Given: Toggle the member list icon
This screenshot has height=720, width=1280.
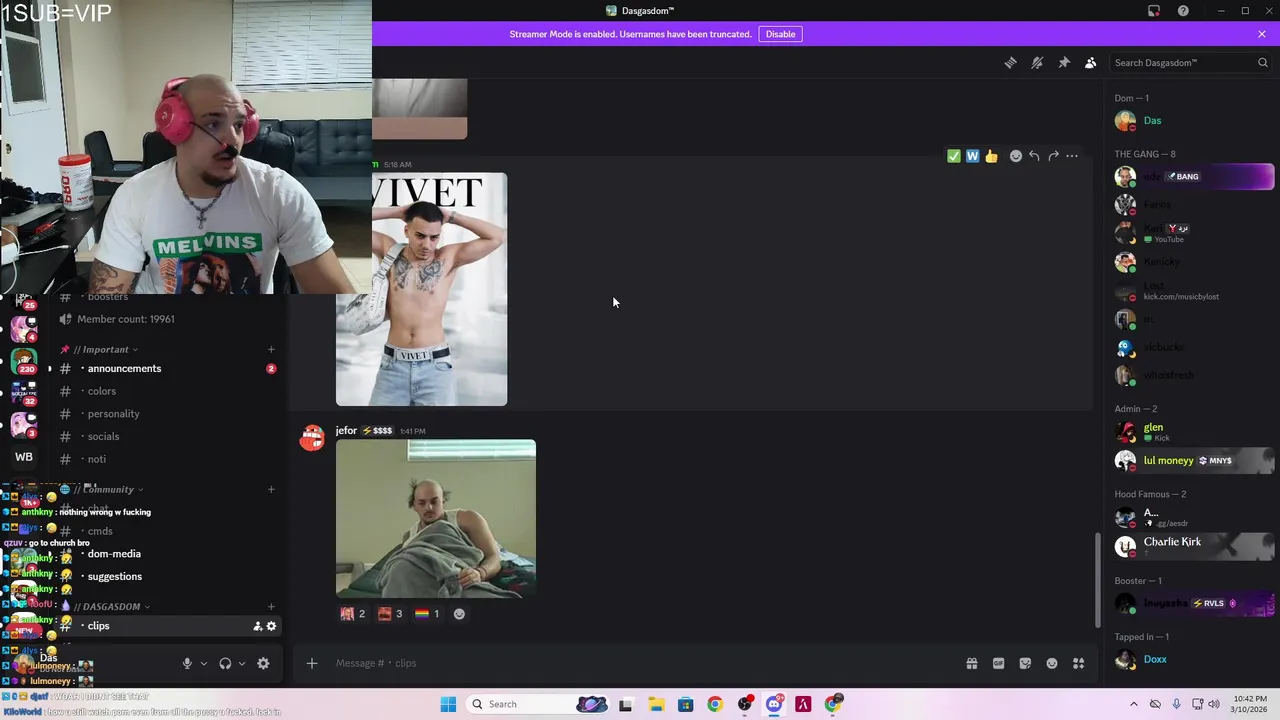Looking at the screenshot, I should 1091,62.
